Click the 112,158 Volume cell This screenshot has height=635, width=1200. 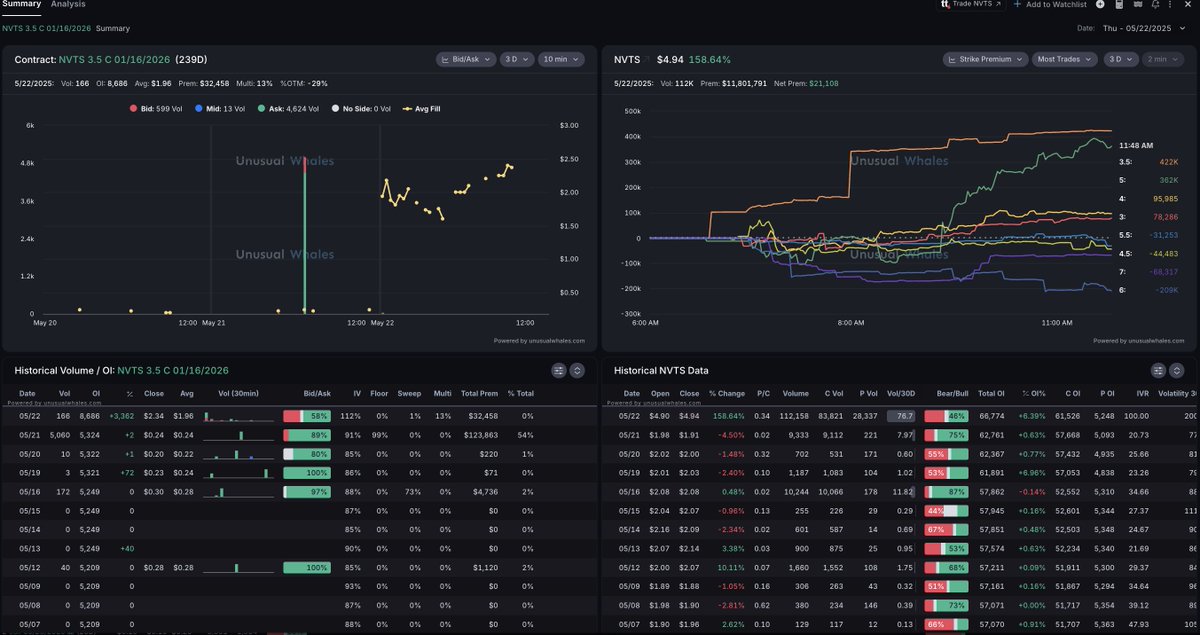point(795,415)
